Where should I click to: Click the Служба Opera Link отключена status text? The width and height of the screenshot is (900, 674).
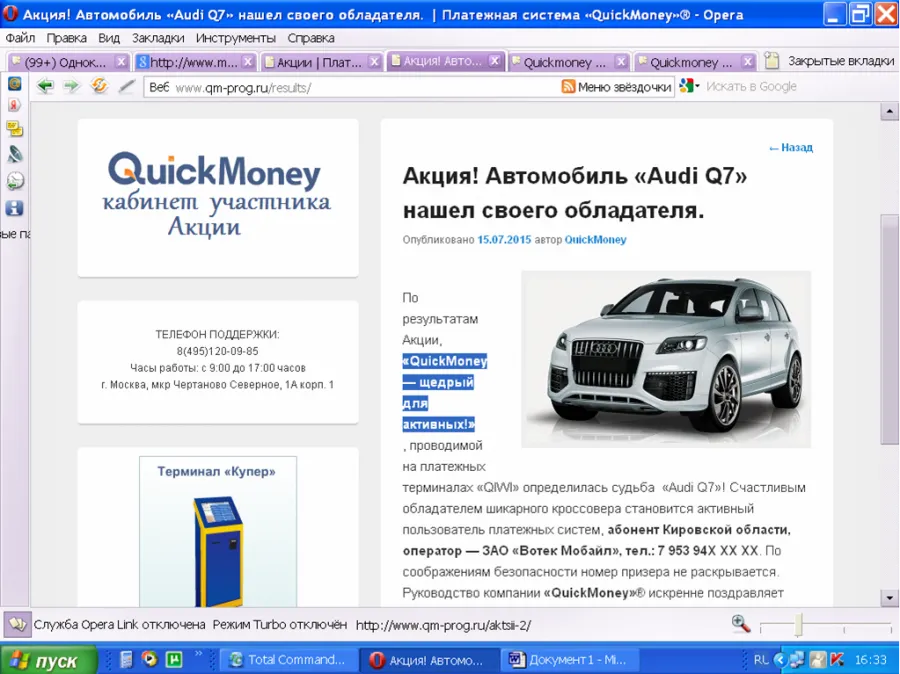point(119,625)
